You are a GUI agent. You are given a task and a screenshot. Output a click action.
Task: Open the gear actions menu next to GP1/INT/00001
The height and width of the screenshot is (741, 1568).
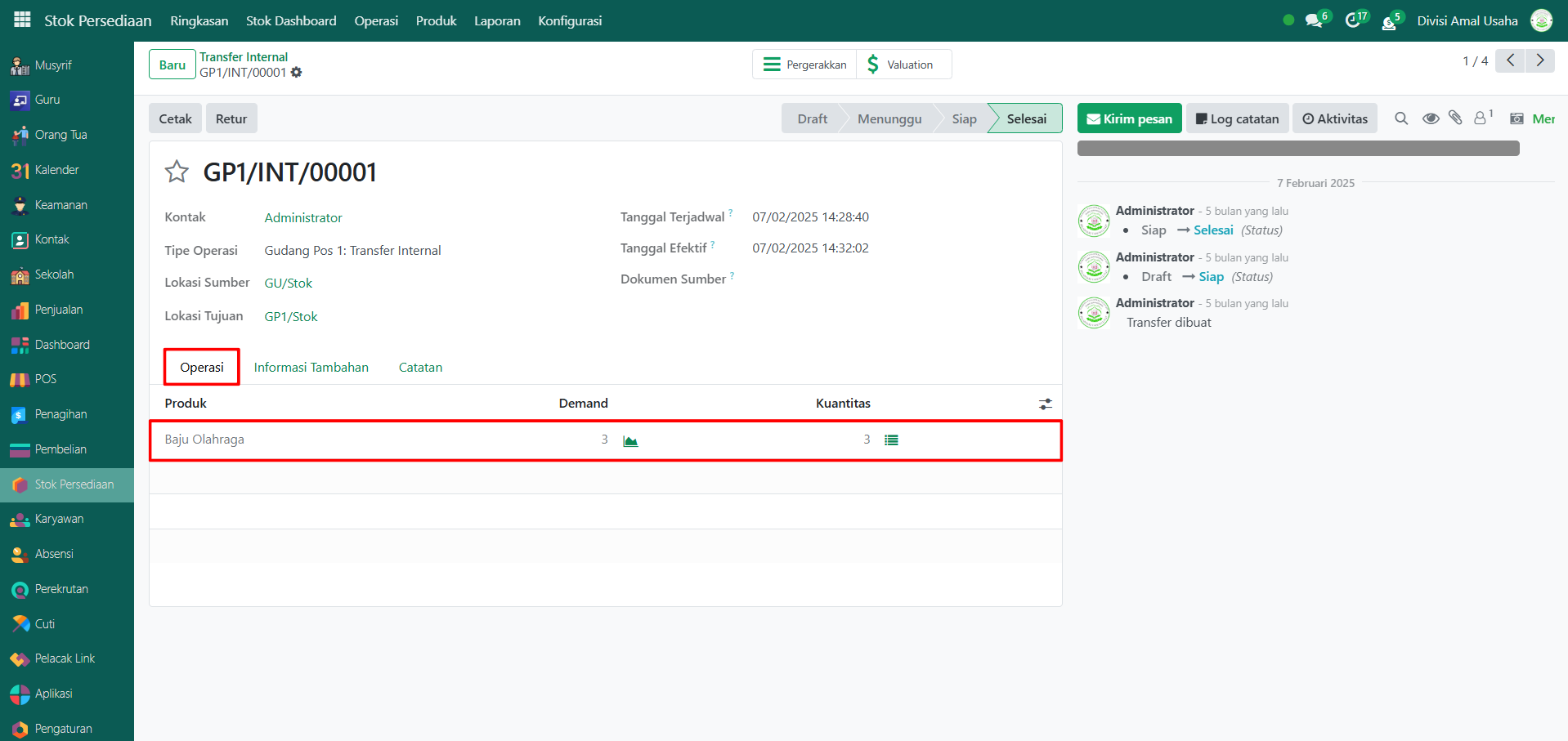pos(297,73)
